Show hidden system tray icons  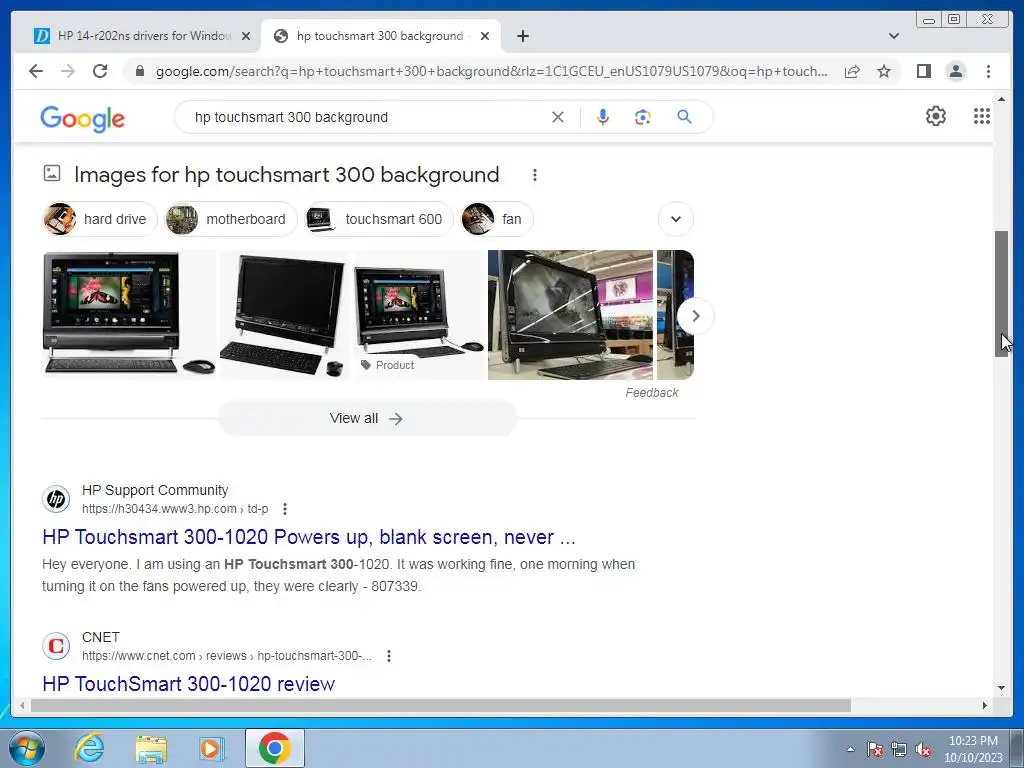(x=850, y=749)
